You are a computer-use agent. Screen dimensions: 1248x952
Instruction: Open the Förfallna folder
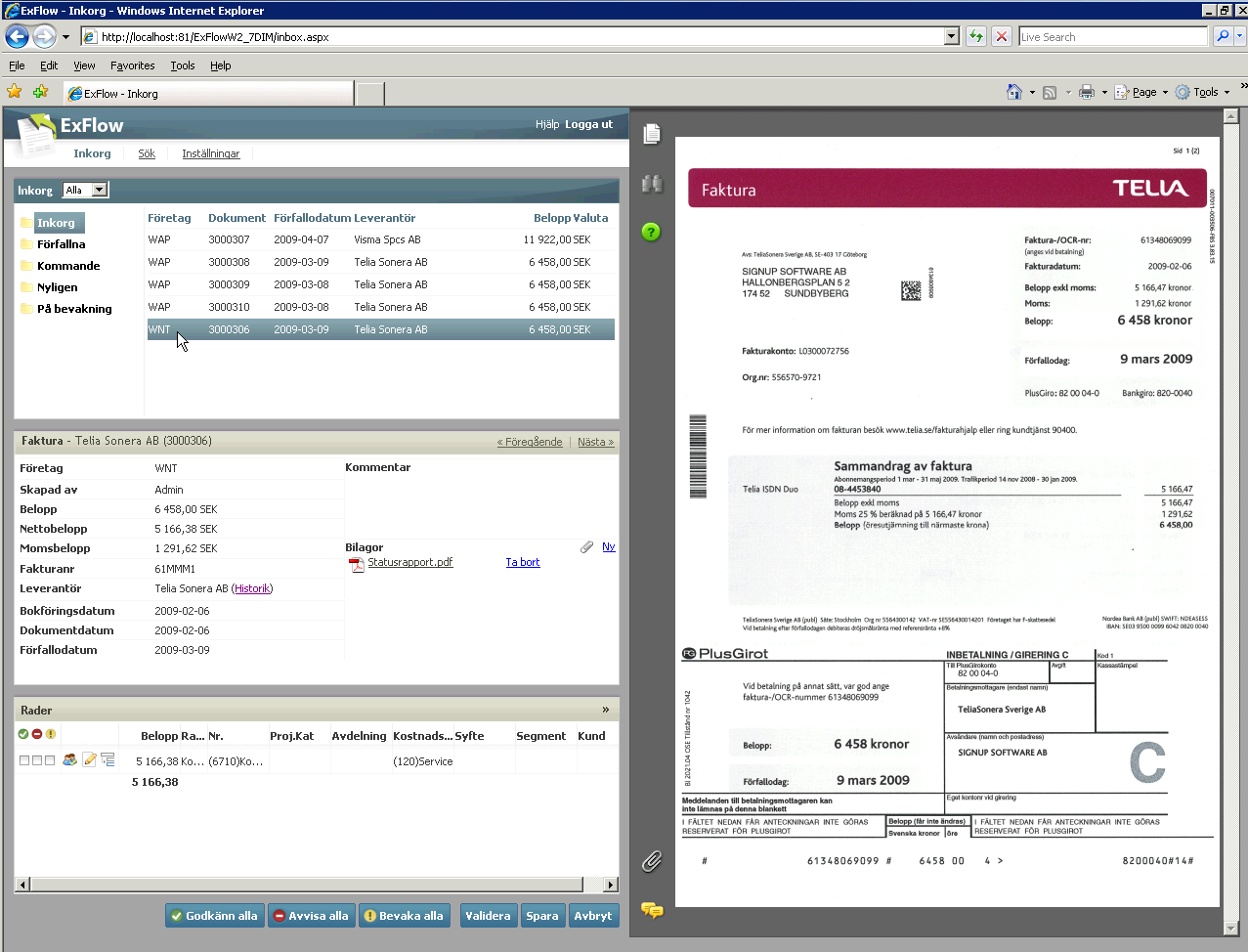click(x=61, y=244)
